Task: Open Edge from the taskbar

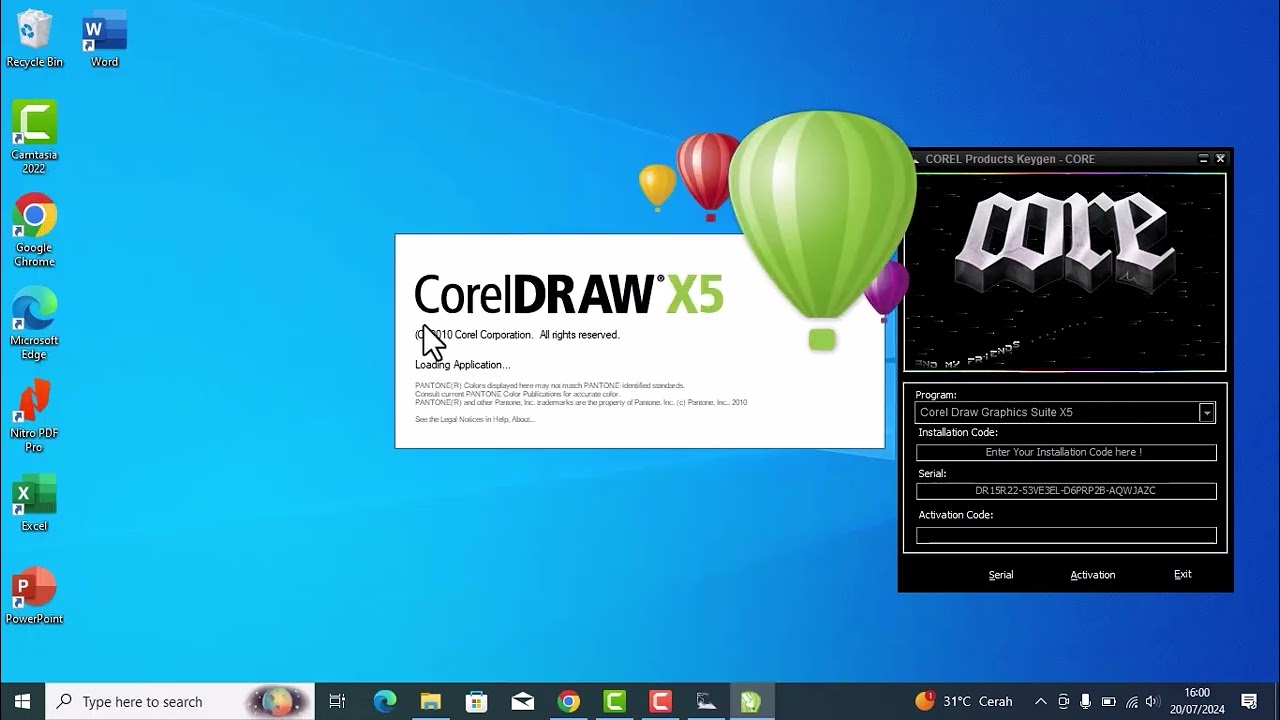Action: click(384, 701)
